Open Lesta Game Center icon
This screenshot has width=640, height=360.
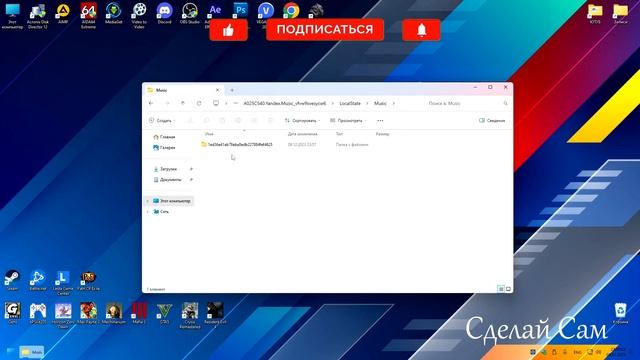(63, 282)
